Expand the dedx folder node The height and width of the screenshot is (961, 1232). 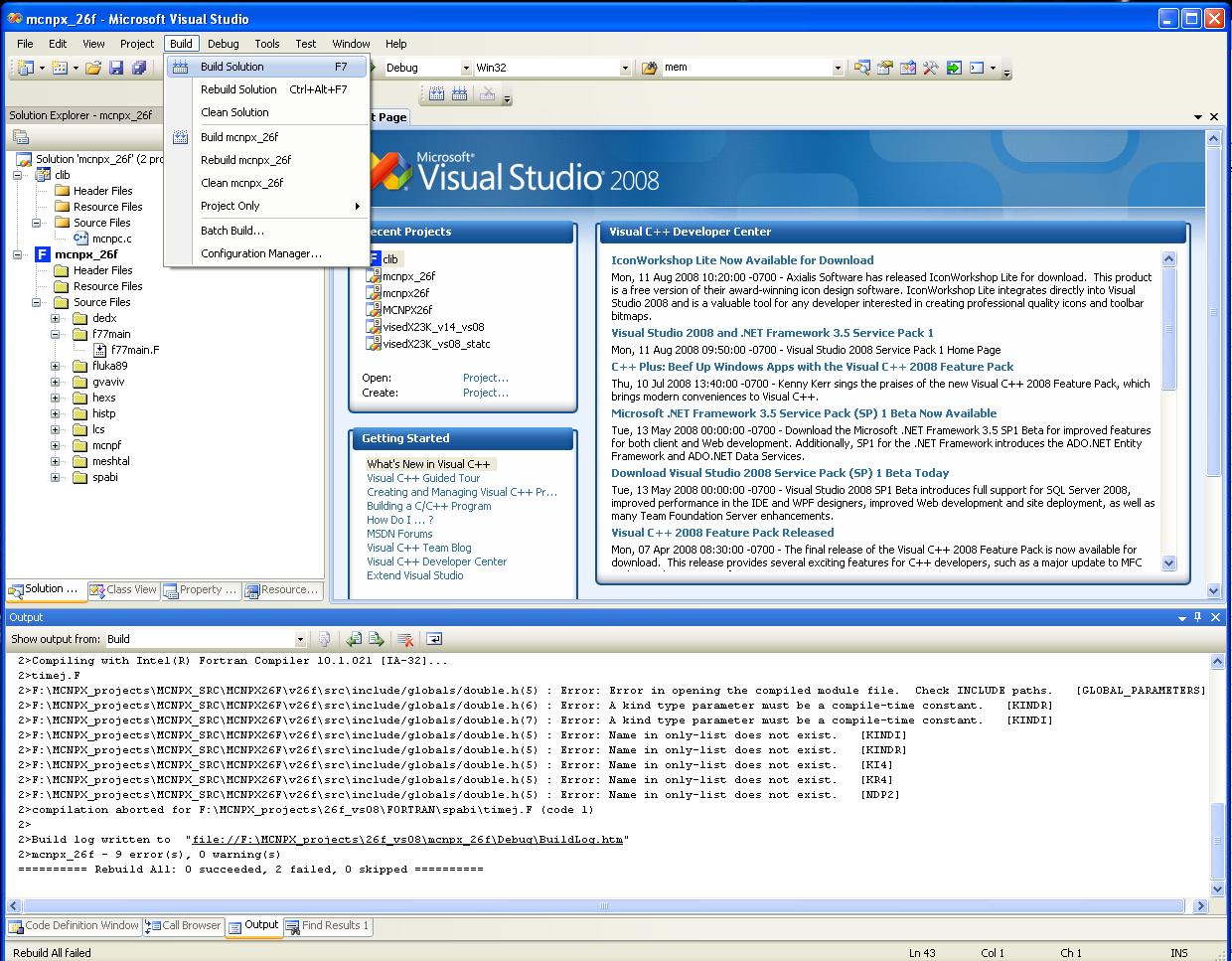[56, 318]
